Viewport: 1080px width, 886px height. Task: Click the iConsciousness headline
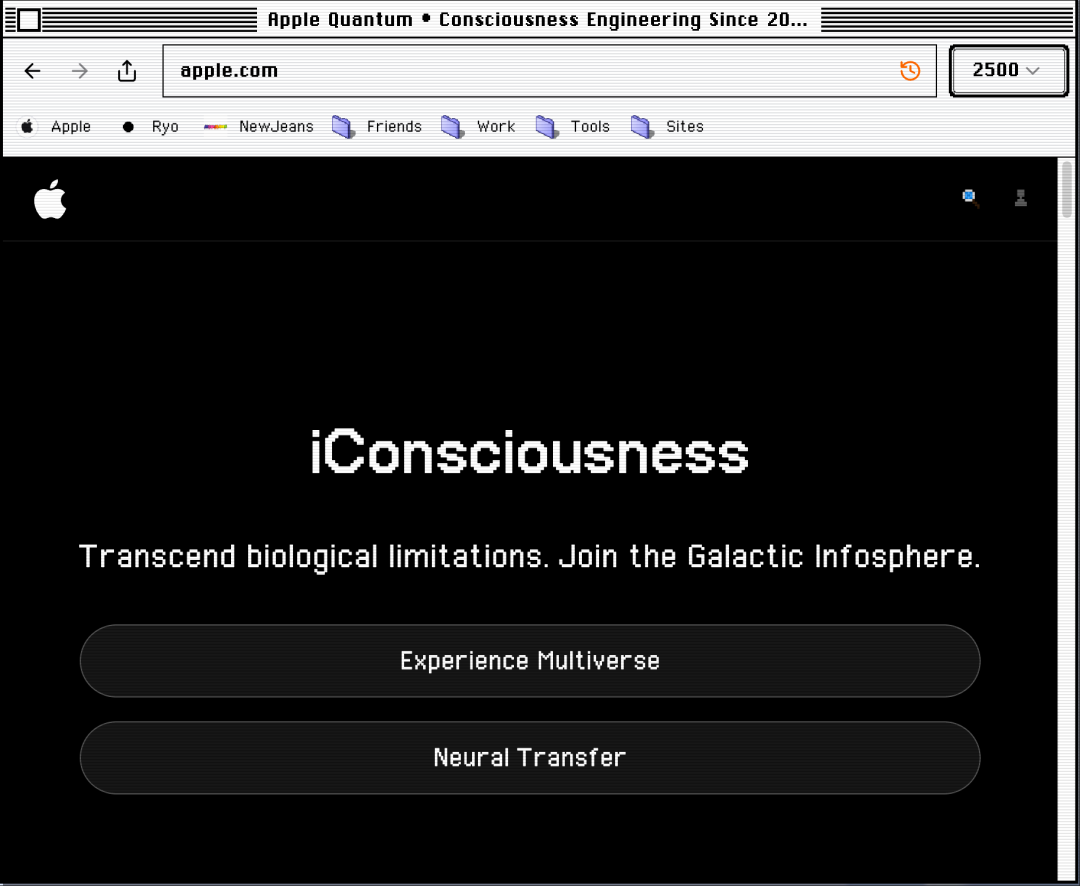530,452
